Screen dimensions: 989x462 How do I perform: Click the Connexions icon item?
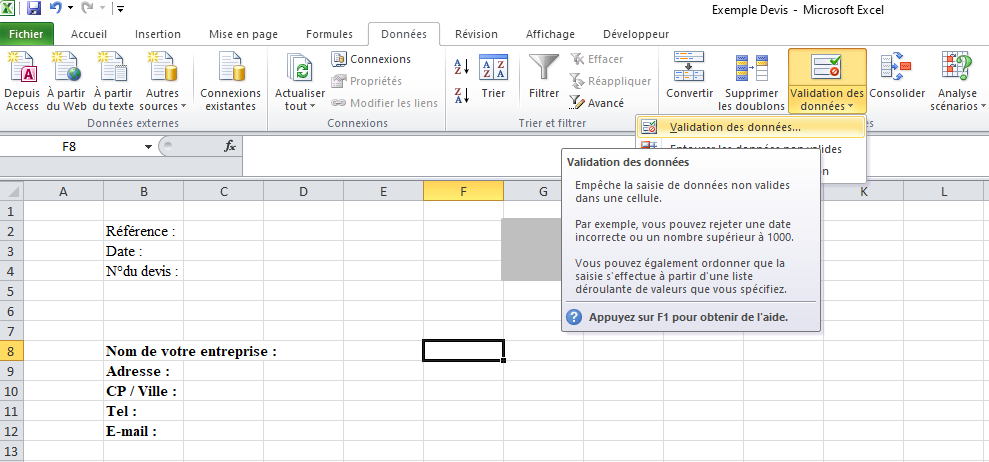point(371,59)
